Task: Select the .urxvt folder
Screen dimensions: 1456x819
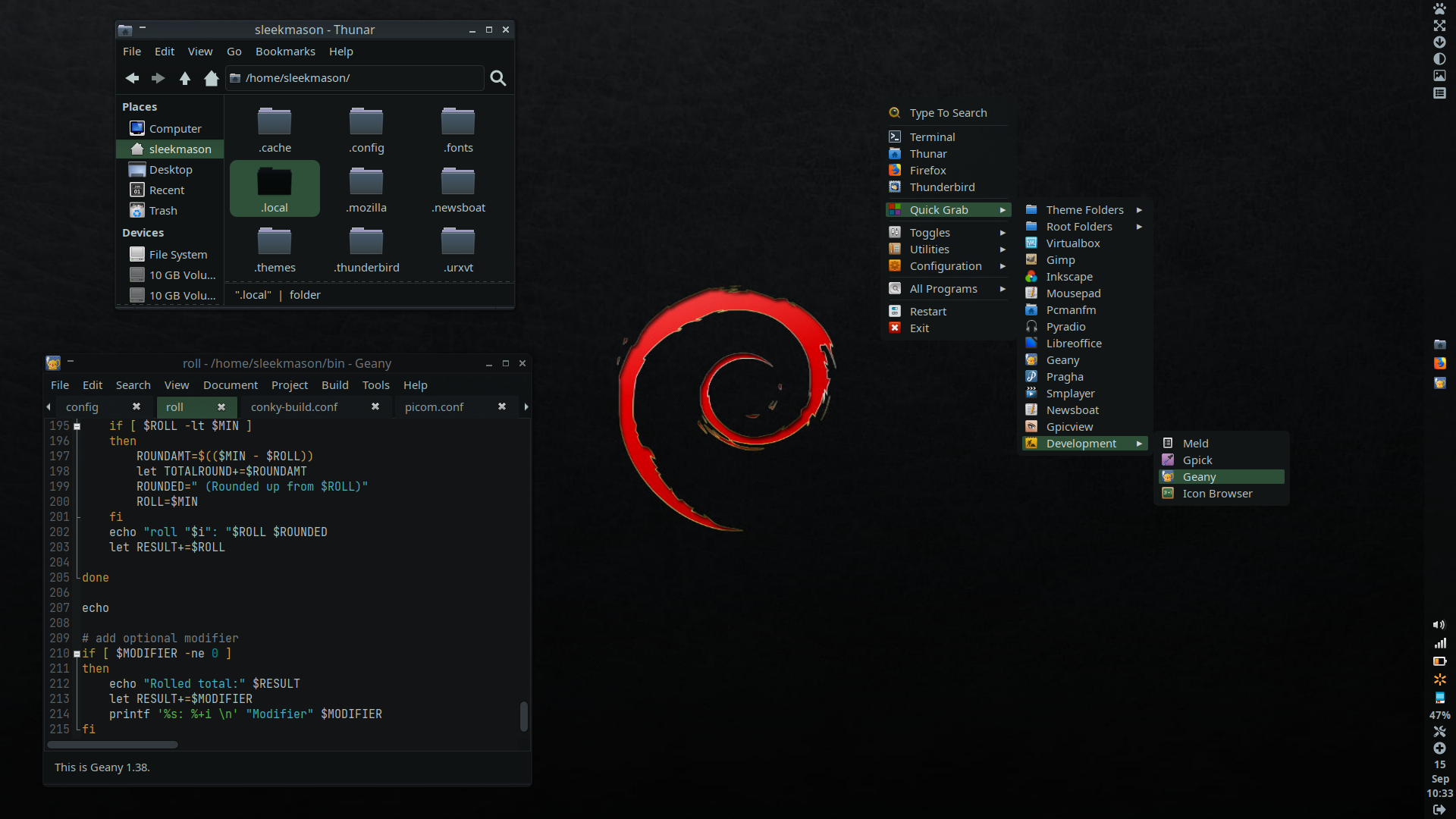Action: coord(458,249)
